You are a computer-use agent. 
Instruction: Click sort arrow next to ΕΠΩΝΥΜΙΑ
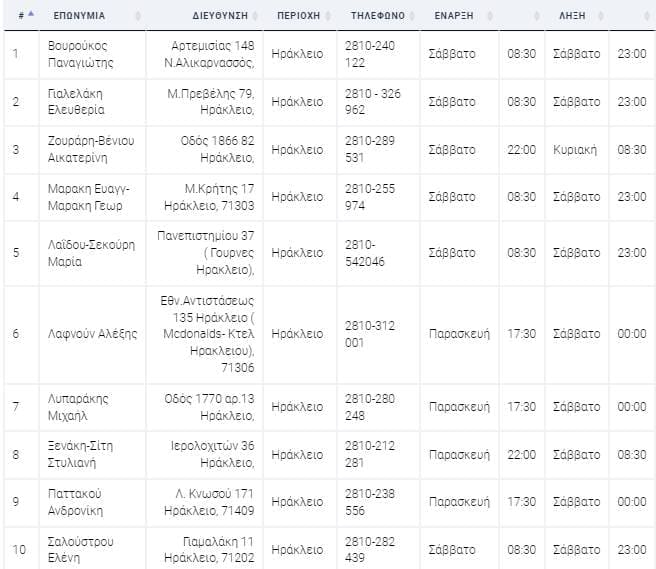click(138, 16)
